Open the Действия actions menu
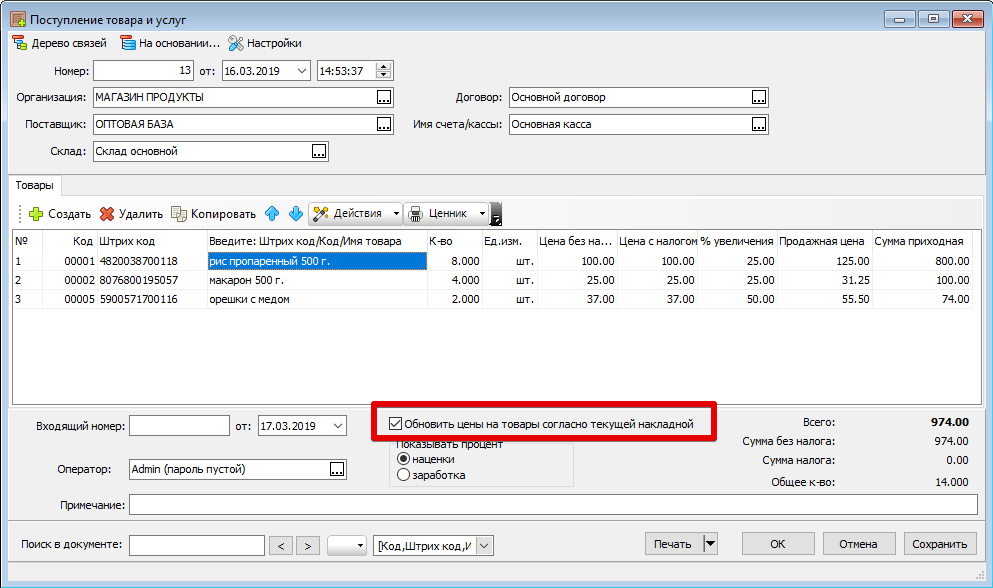 [x=355, y=214]
